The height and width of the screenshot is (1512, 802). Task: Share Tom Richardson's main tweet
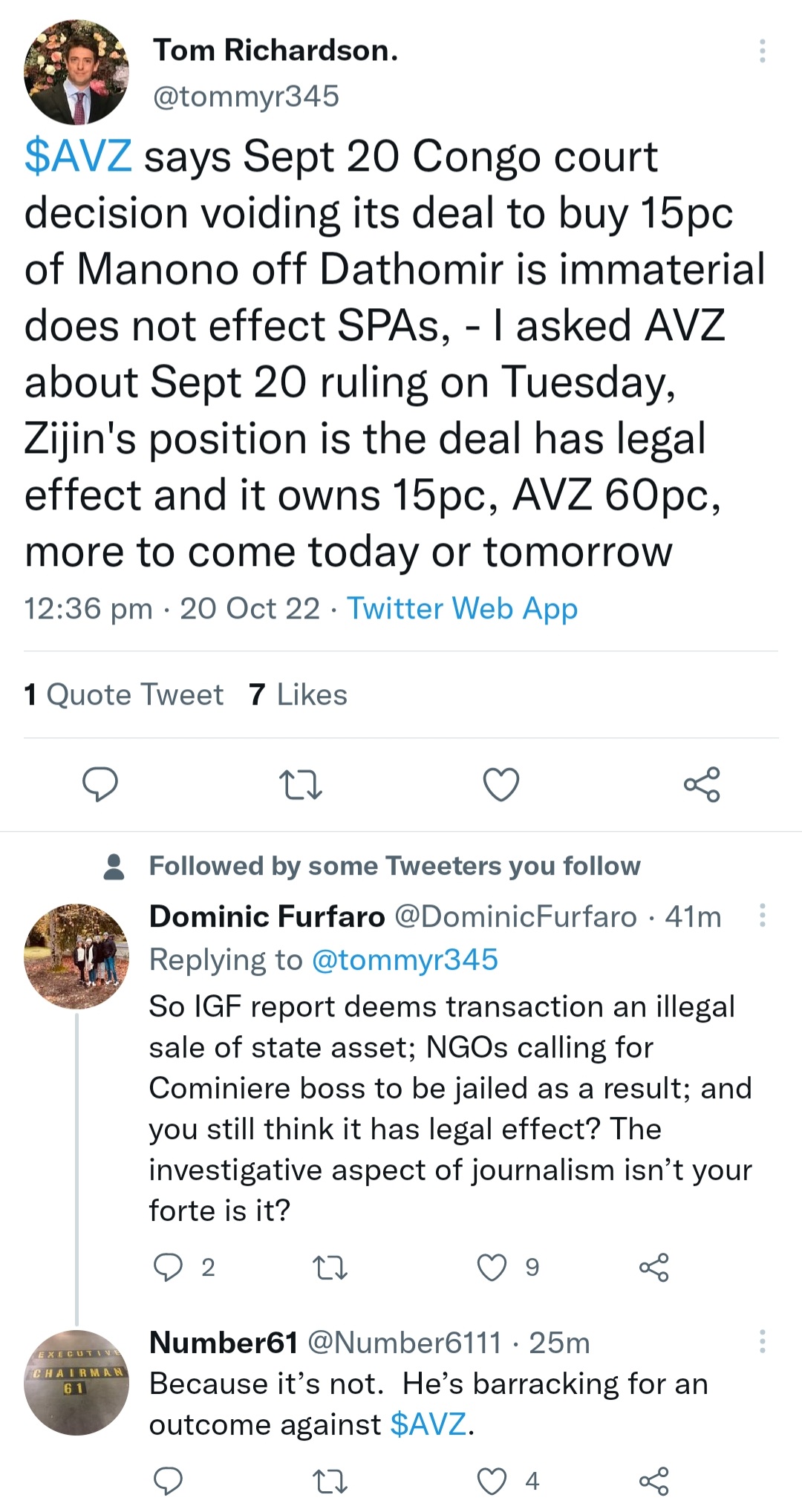pyautogui.click(x=702, y=784)
